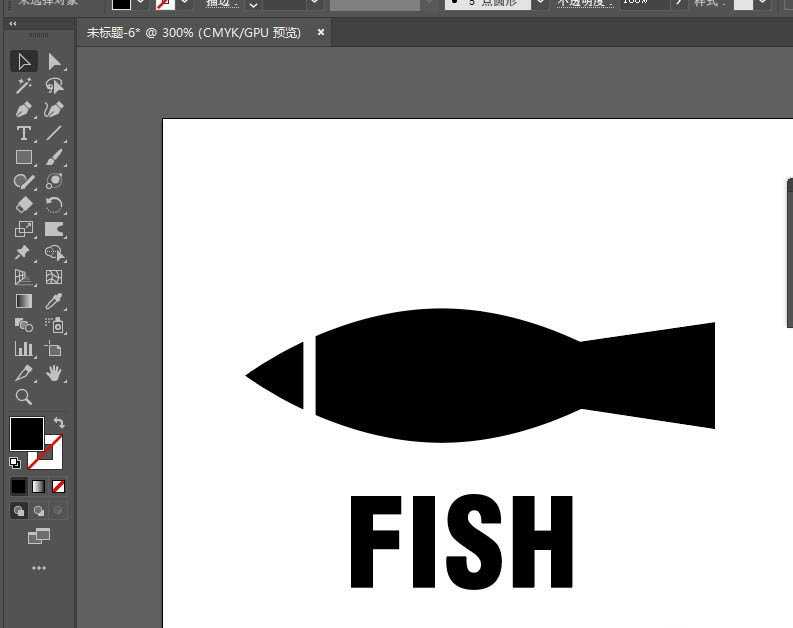This screenshot has height=628, width=793.
Task: Set paint mode to None
Action: pos(58,487)
